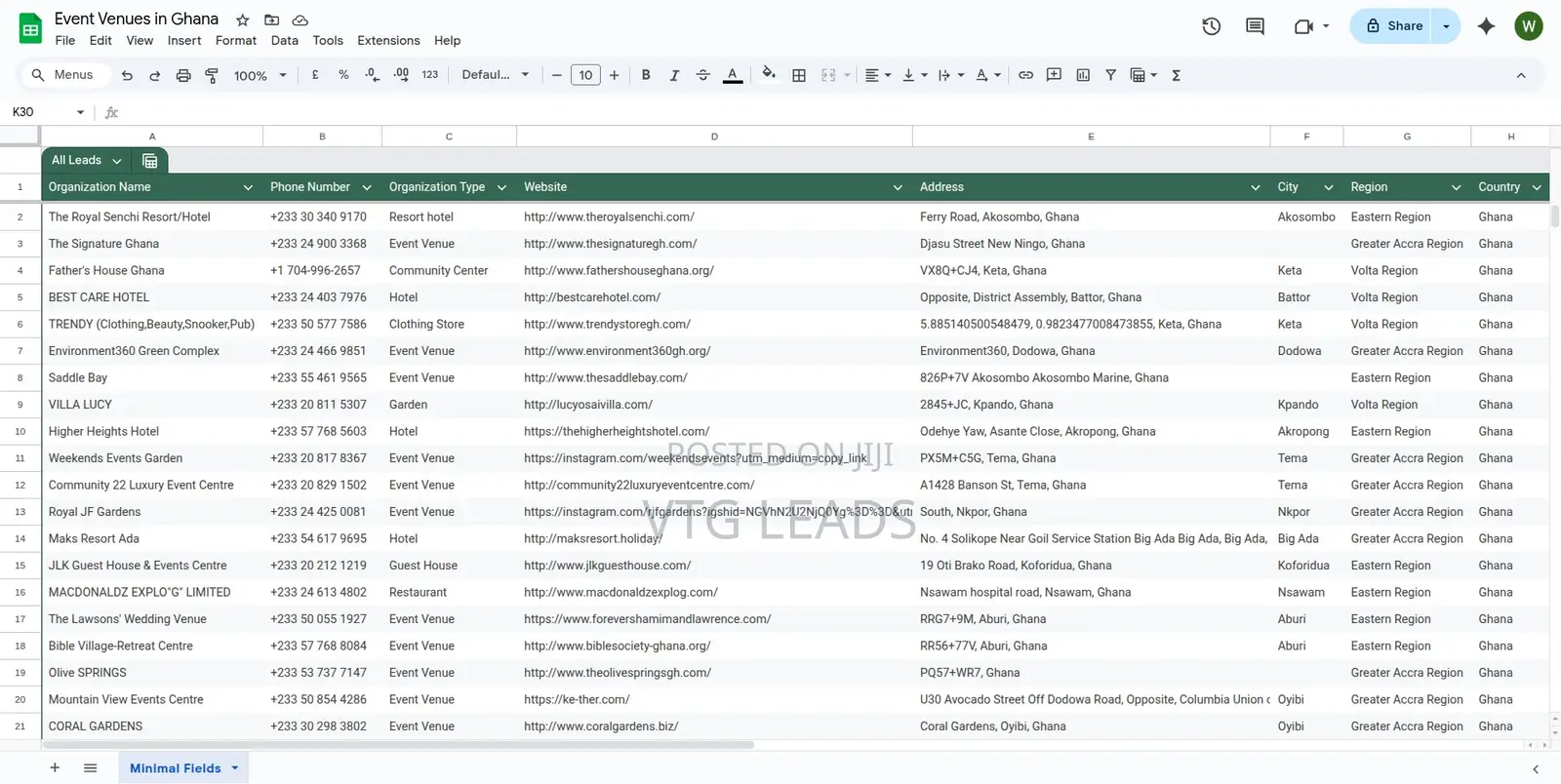1561x784 pixels.
Task: Open the File menu
Action: click(x=65, y=41)
